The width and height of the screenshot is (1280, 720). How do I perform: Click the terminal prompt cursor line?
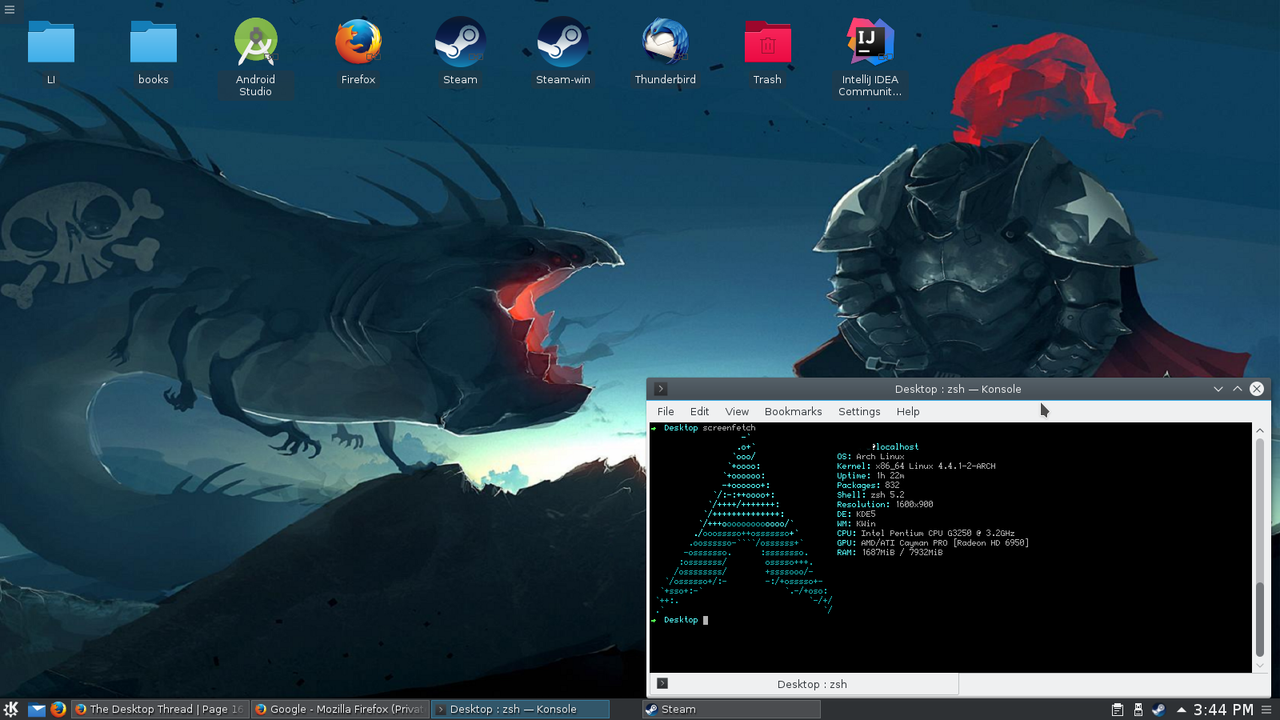pyautogui.click(x=679, y=620)
